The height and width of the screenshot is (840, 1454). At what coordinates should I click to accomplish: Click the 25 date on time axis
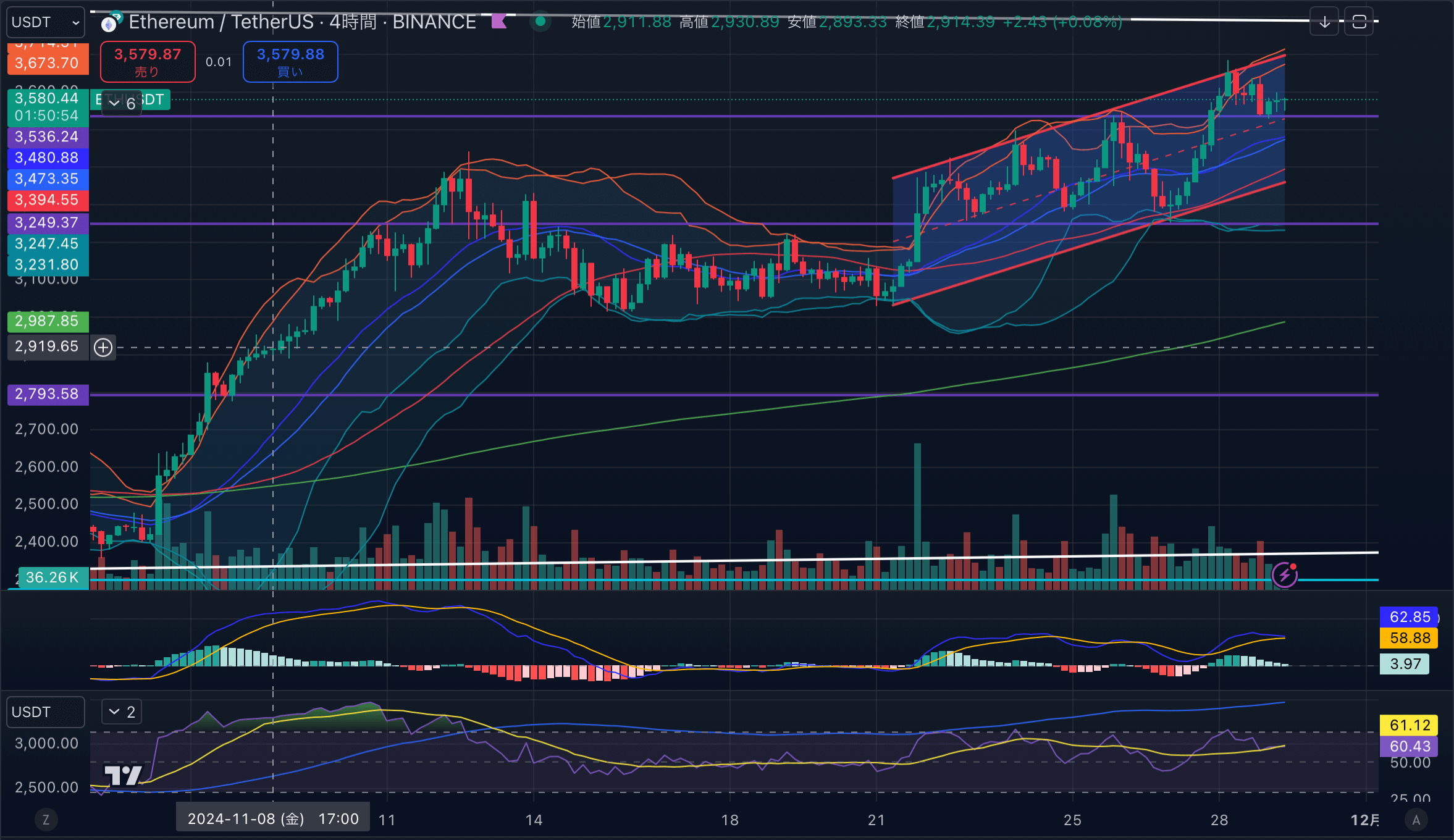click(1073, 820)
